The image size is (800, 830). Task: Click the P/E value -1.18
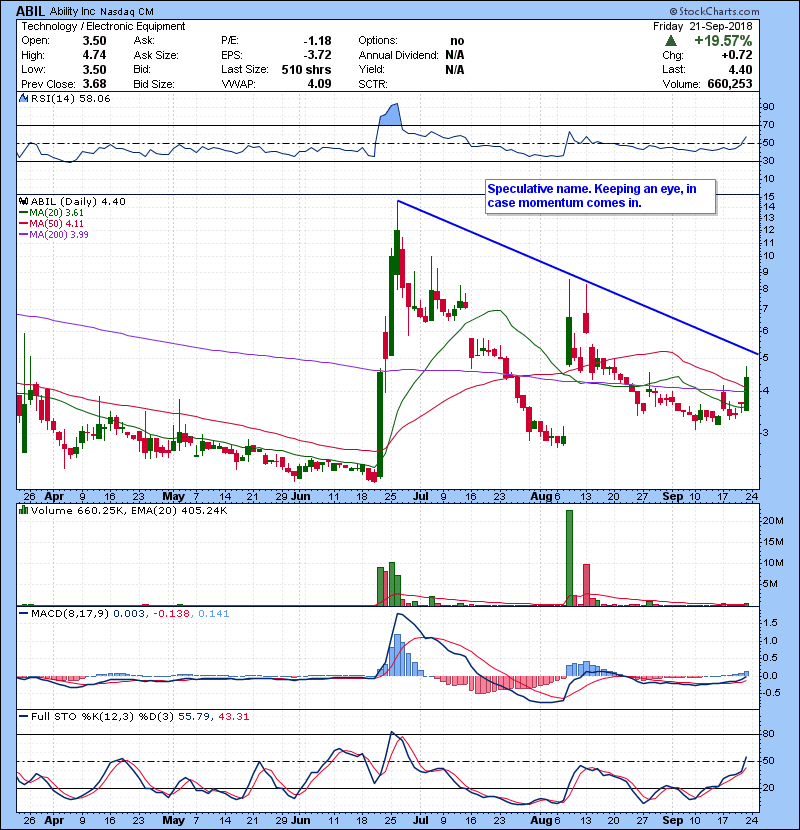(317, 41)
